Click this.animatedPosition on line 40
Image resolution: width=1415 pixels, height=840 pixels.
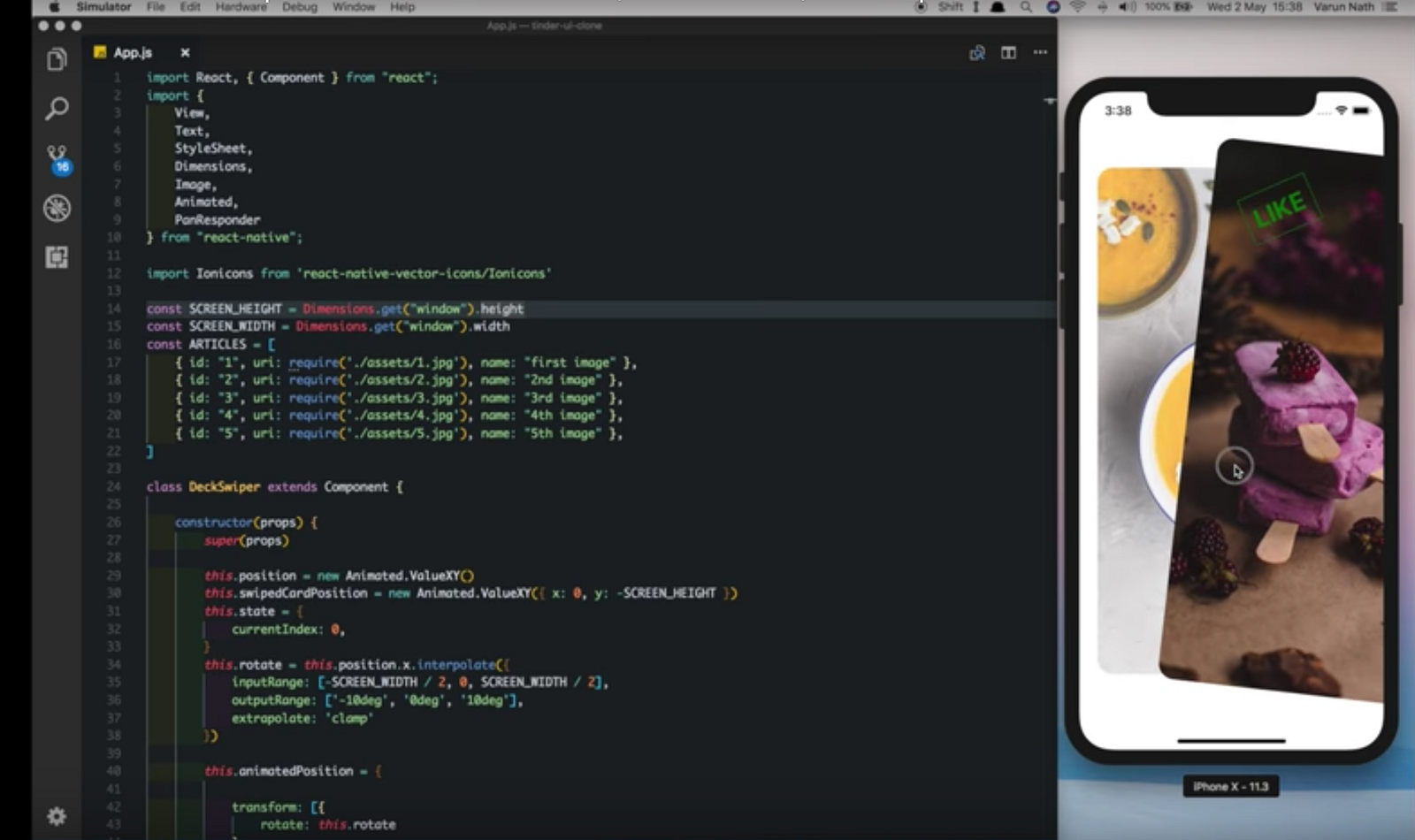click(279, 771)
